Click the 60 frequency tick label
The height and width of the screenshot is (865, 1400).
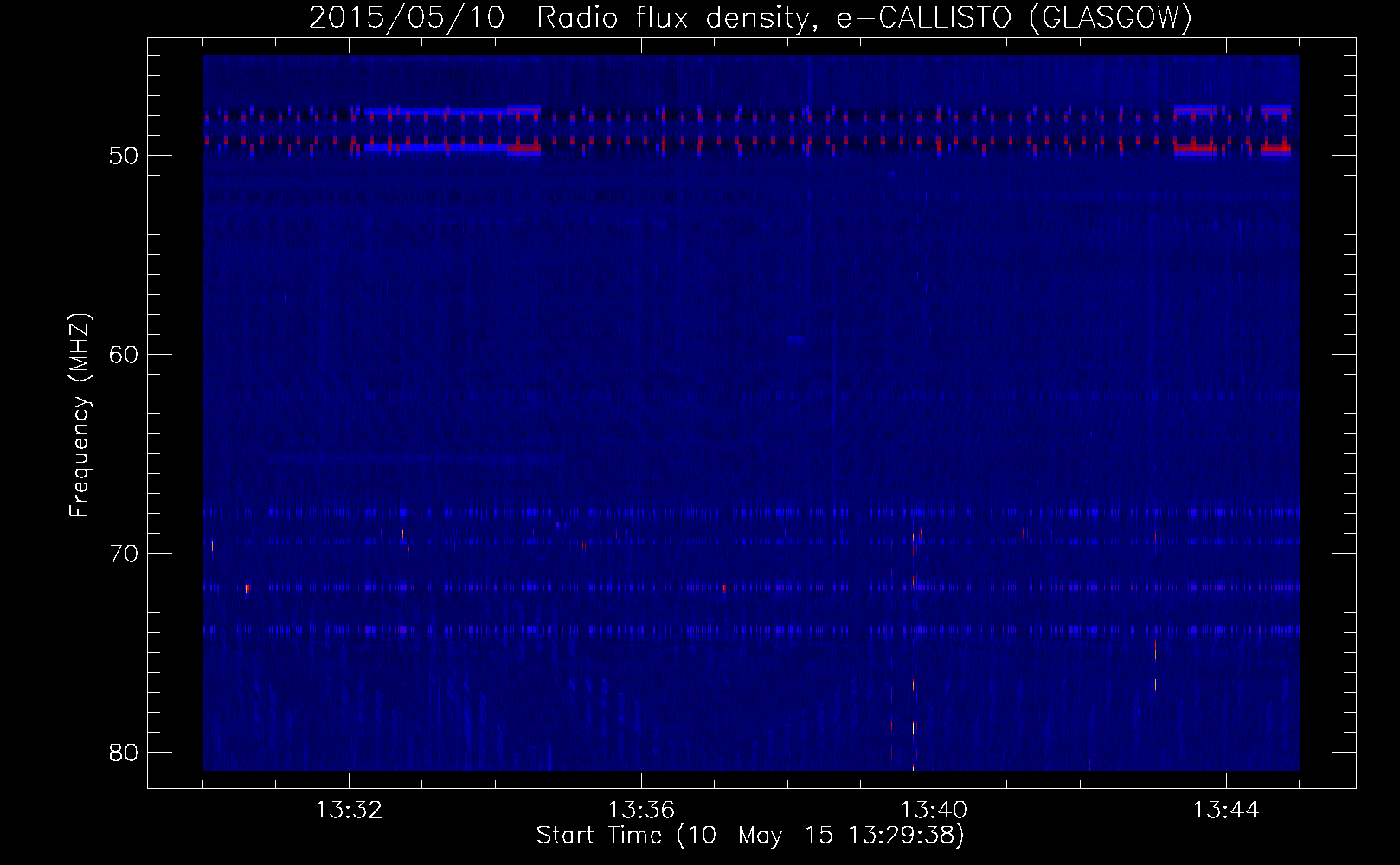pyautogui.click(x=125, y=355)
